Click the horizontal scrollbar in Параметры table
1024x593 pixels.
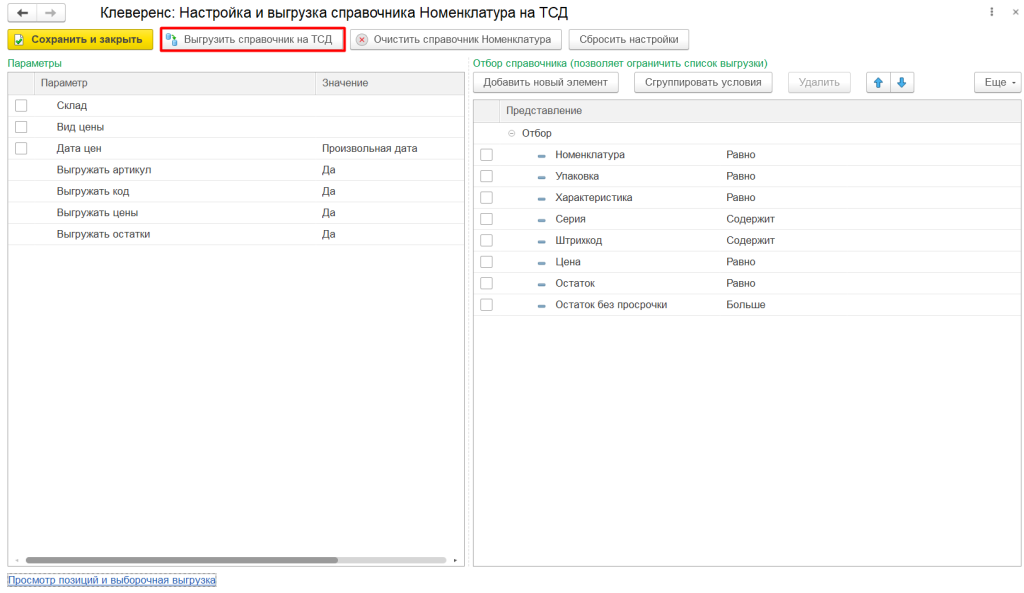(x=180, y=560)
